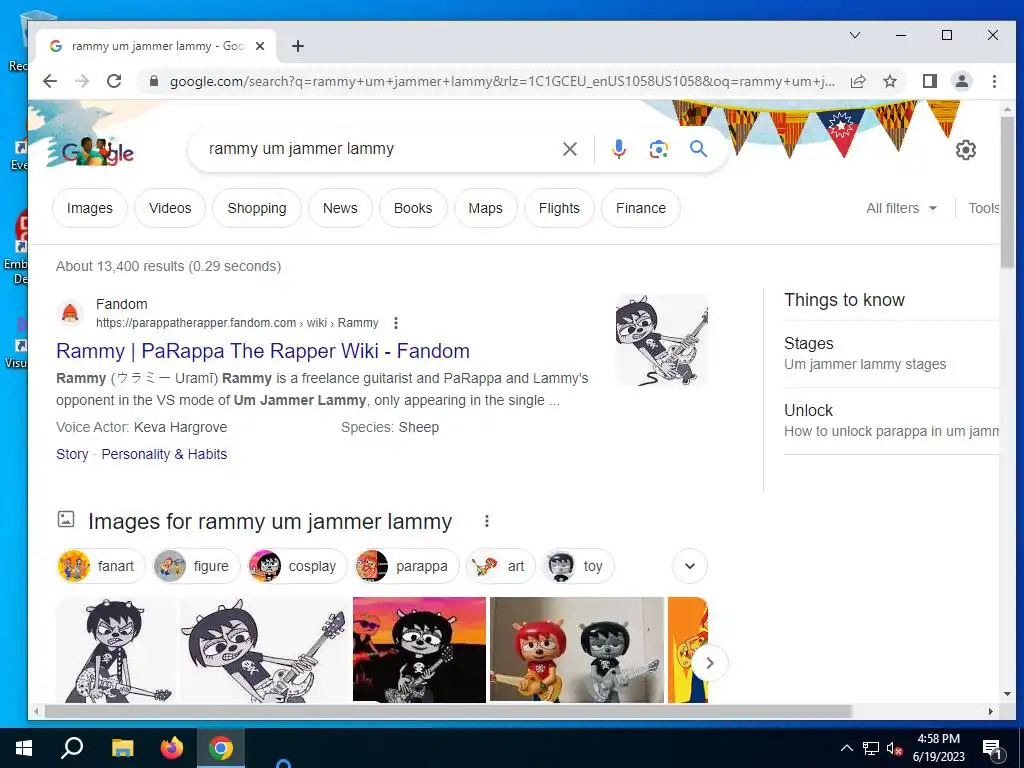Click the address bar URL
Viewport: 1024px width, 768px height.
(502, 82)
